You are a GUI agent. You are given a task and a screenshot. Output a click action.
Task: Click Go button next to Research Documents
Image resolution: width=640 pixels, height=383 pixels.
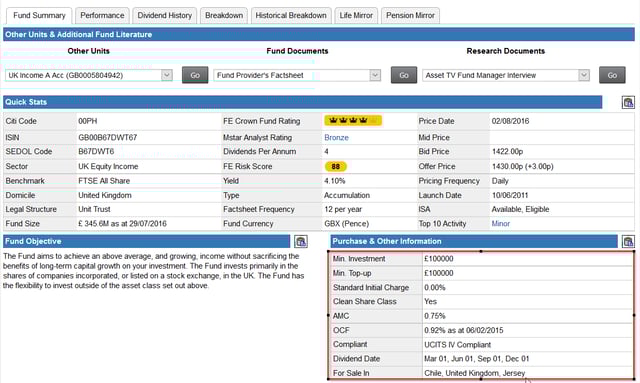[612, 75]
